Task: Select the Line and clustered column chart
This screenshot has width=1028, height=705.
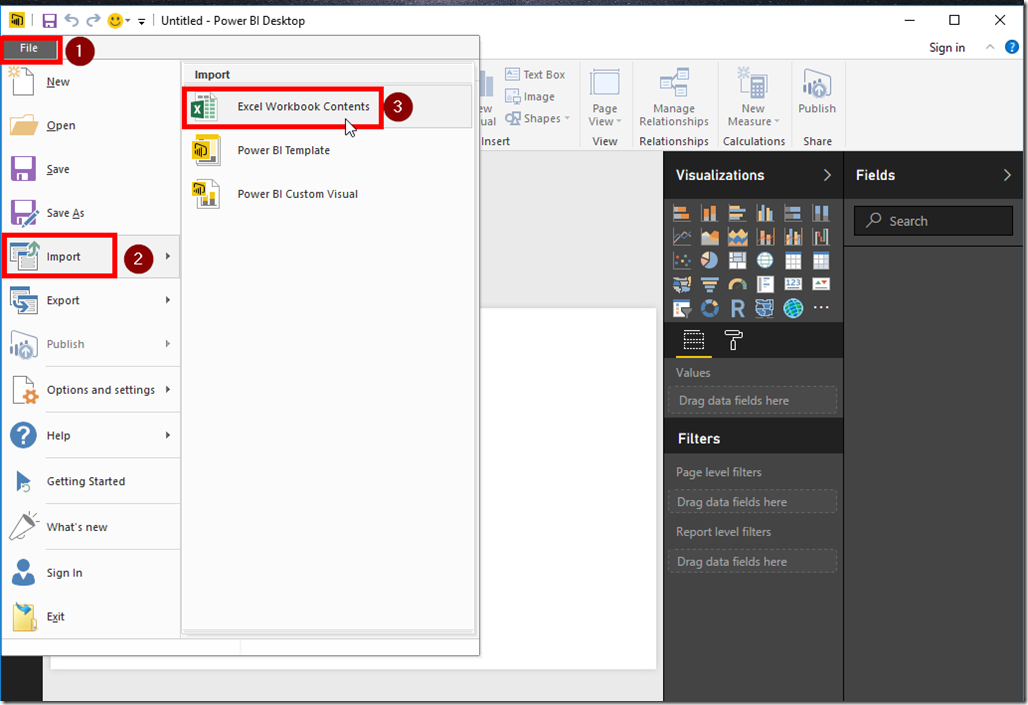Action: (793, 237)
